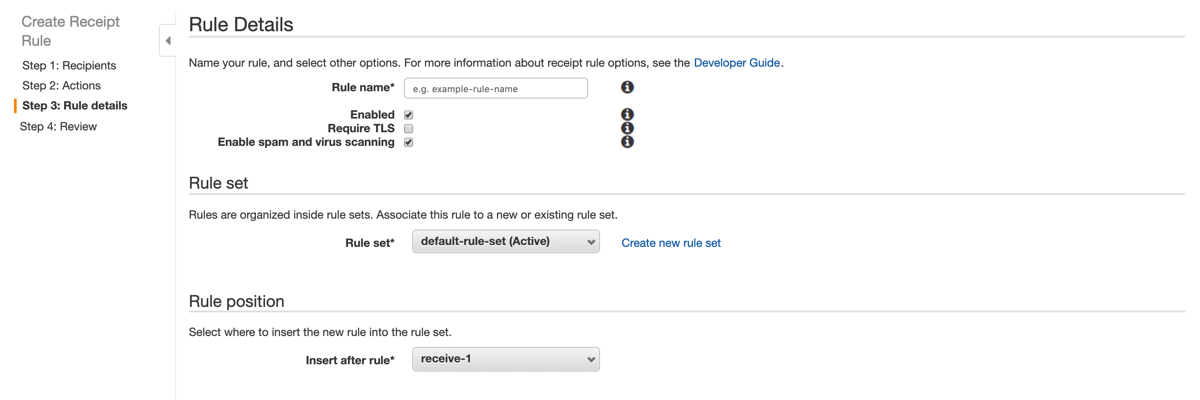Focus the Rule name text input
This screenshot has height=400, width=1200.
[495, 89]
